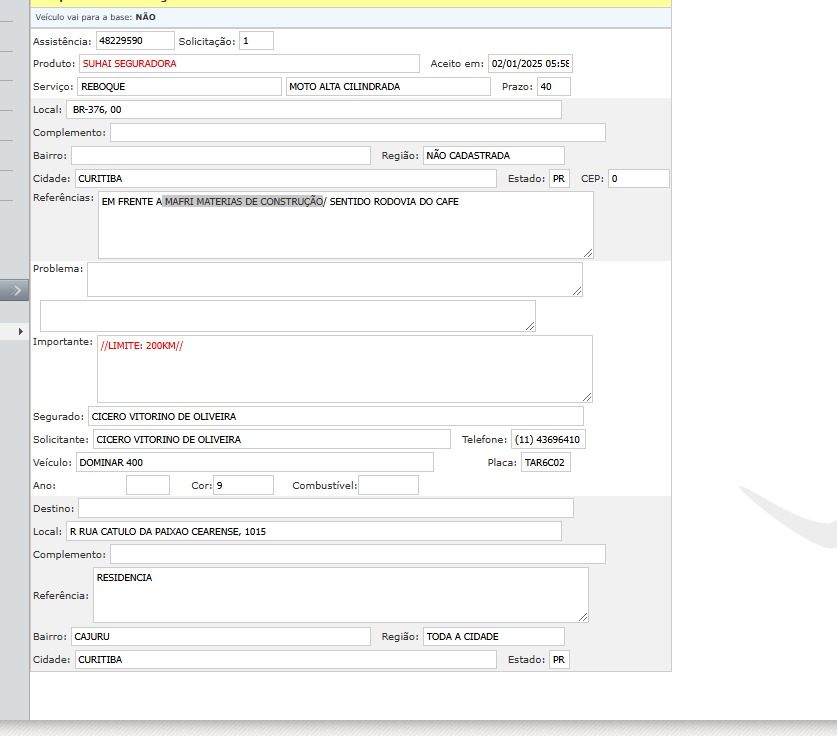Screen dimensions: 837x736
Task: Click the Região field NÃO CADASTRADA
Action: tap(493, 156)
